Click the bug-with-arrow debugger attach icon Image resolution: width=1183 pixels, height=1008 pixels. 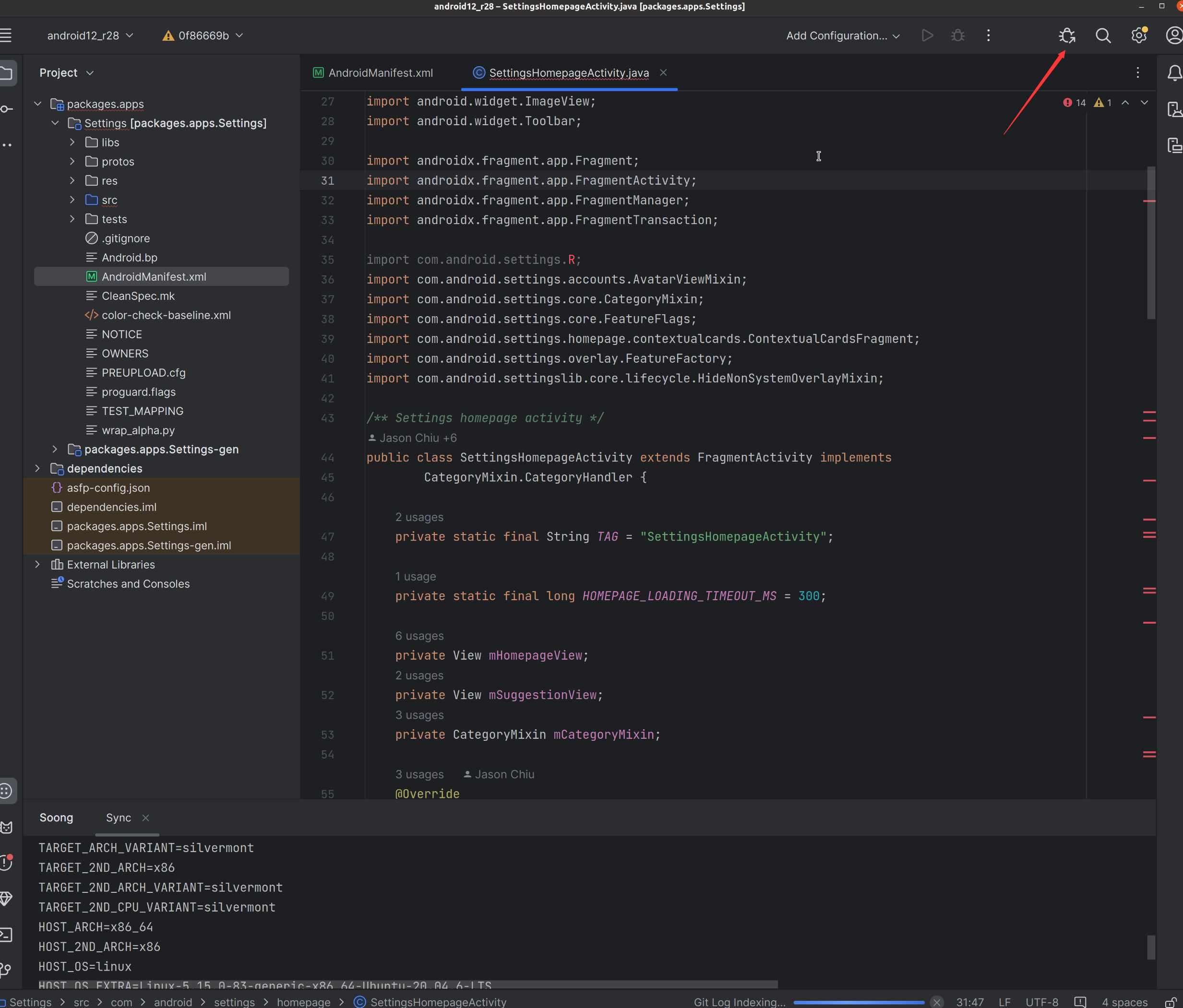(x=1066, y=36)
